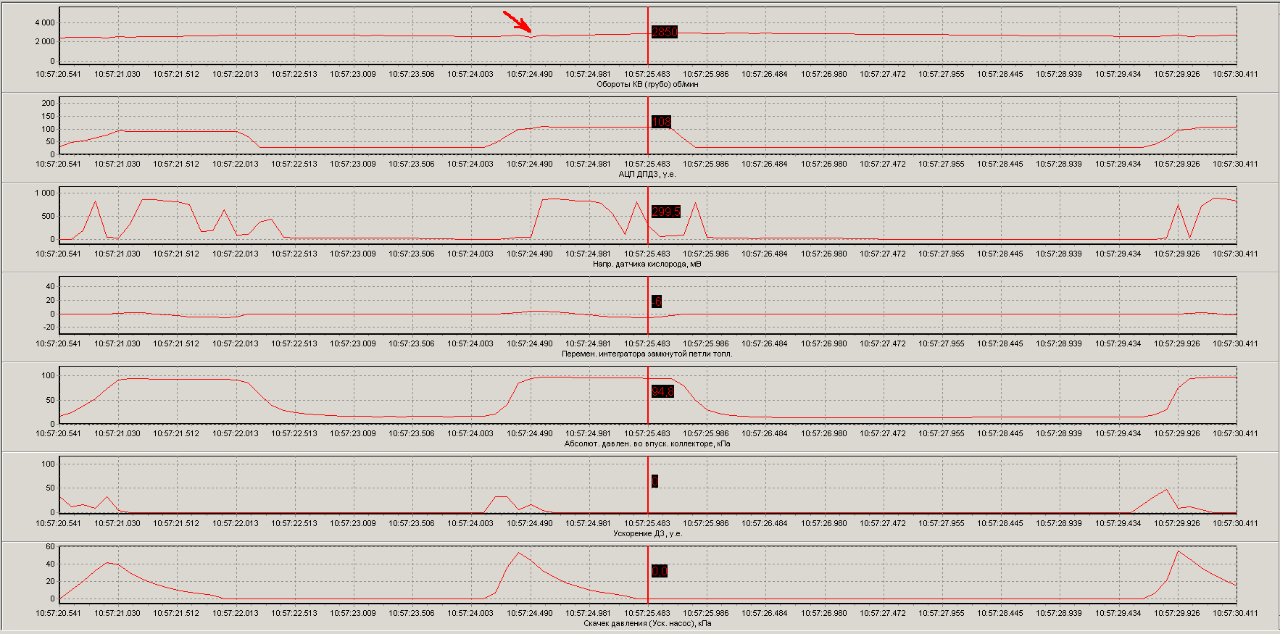Click the 0.0 readout on Скачек давления chart
Viewport: 1280px width, 634px height.
point(660,571)
